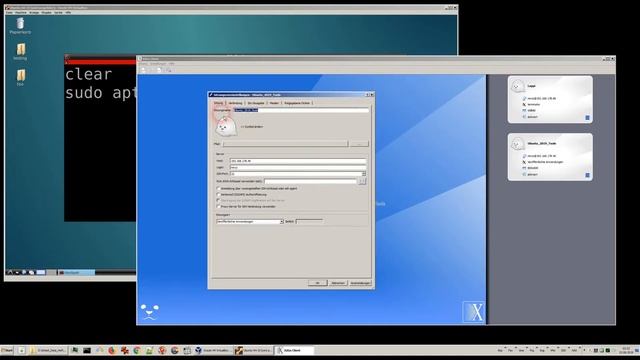Click the seal icon on the Ubuntu_2015_Tasks card
Viewport: 640px width, 360px height.
518,144
